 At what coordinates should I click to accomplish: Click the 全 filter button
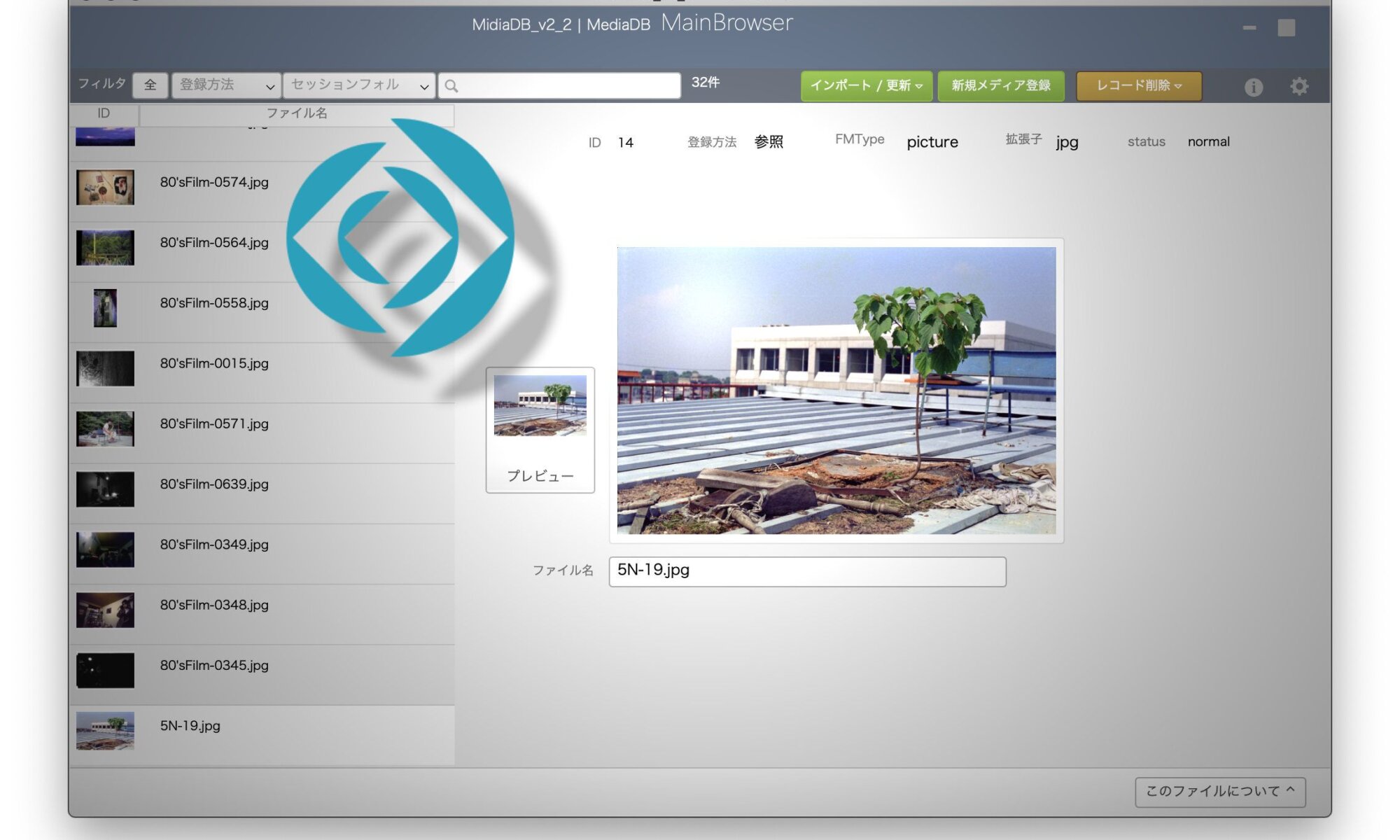click(150, 85)
